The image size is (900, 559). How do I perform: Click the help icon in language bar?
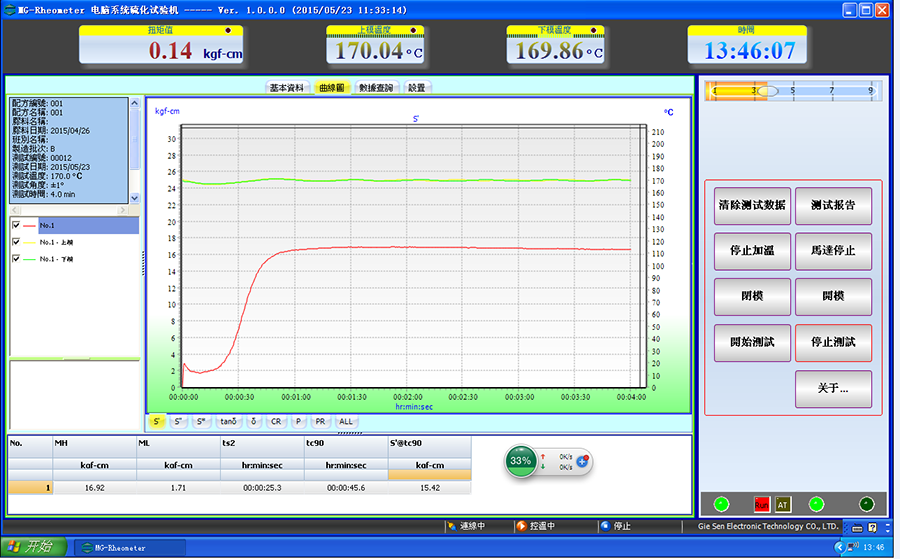click(x=872, y=527)
